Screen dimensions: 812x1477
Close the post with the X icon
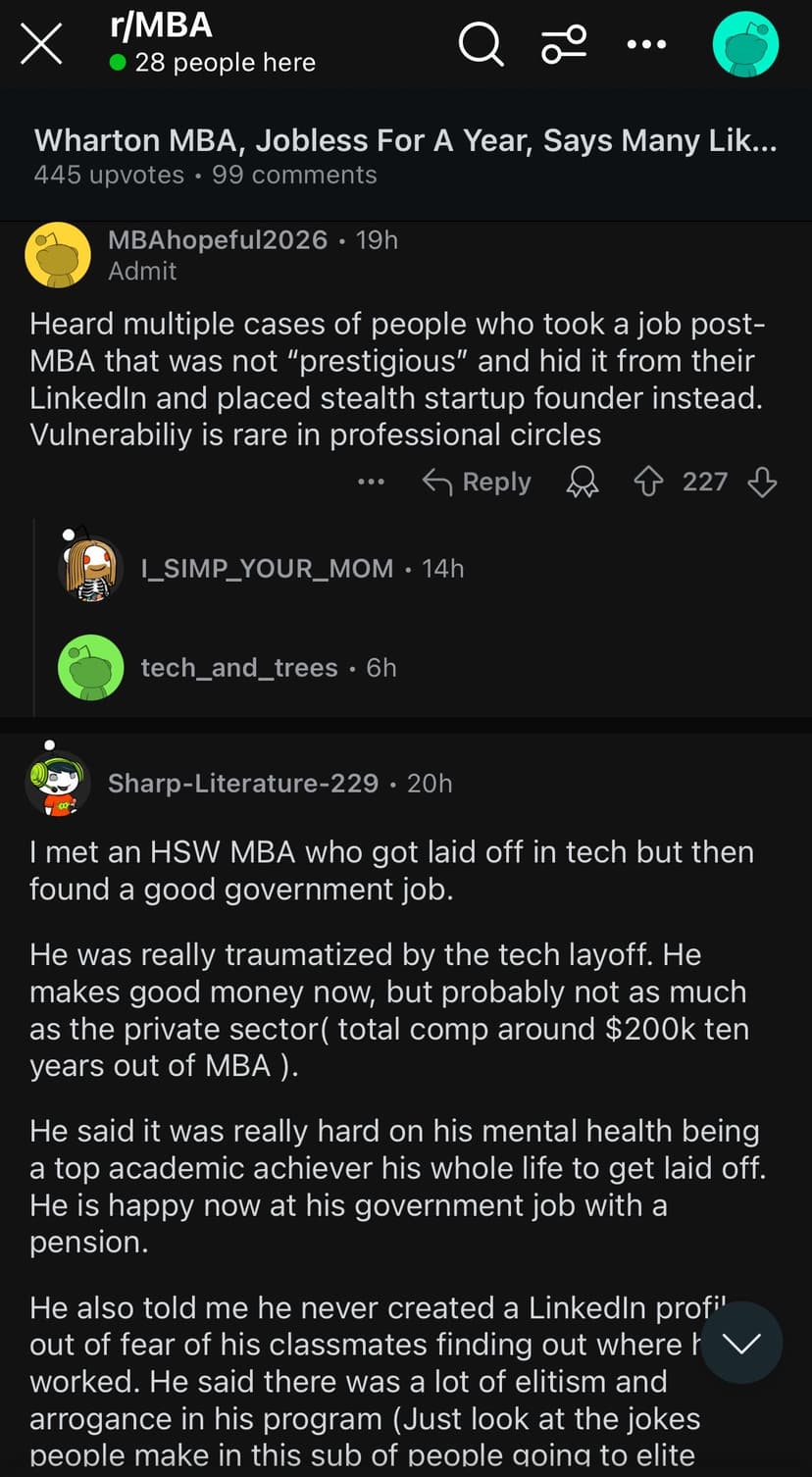[x=41, y=45]
